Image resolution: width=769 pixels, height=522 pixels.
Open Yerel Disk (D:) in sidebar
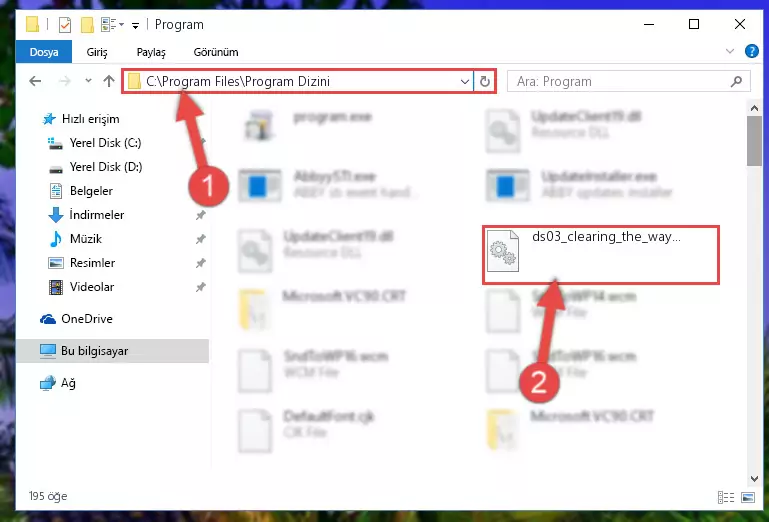pyautogui.click(x=106, y=167)
